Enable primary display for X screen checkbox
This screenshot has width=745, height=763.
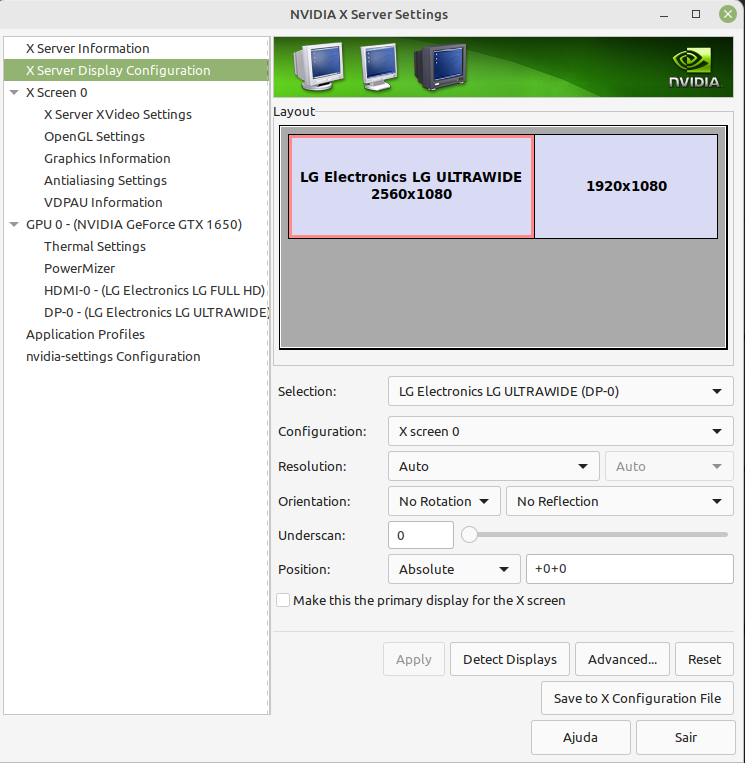(x=283, y=600)
